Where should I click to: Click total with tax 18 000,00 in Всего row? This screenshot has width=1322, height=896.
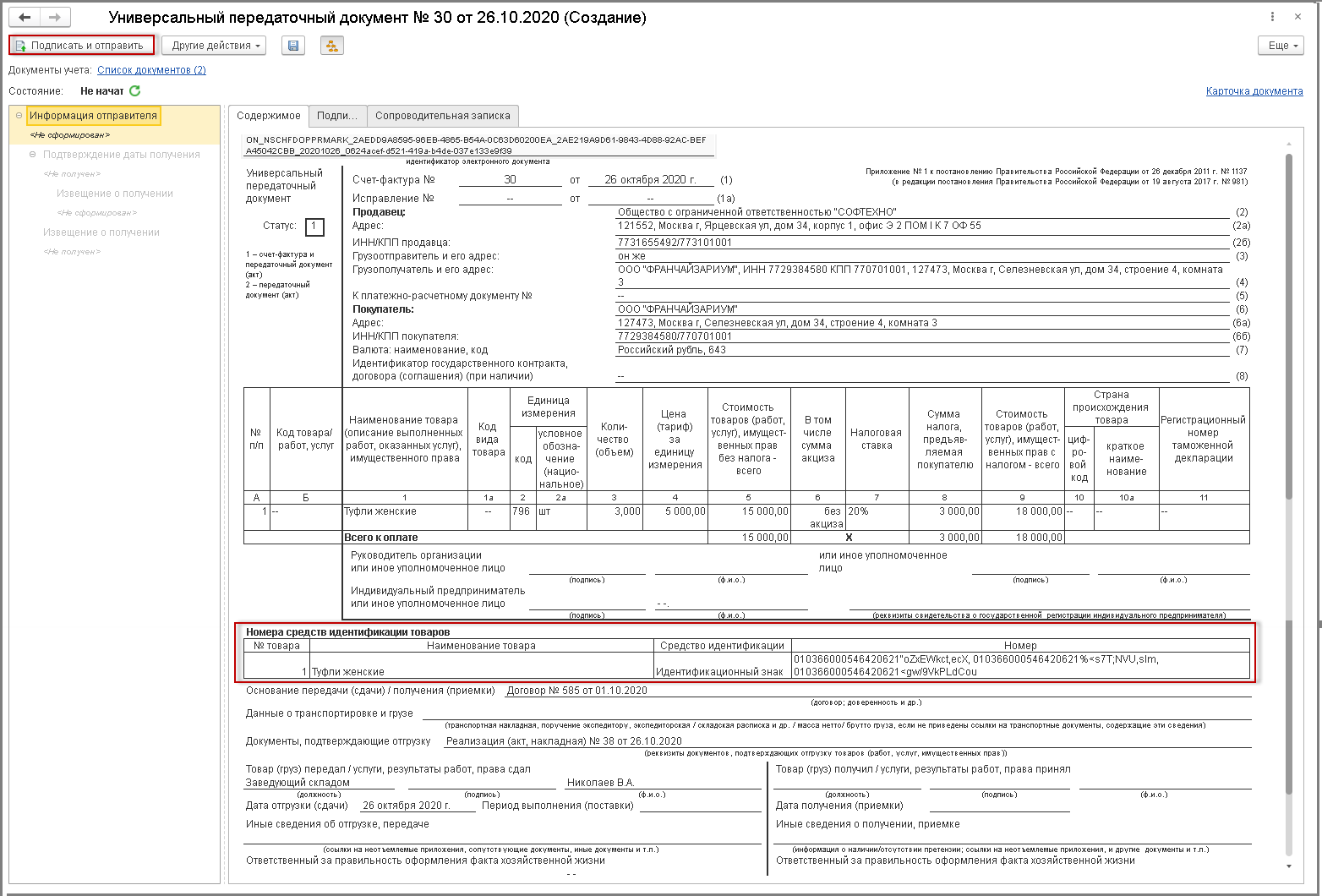1022,537
